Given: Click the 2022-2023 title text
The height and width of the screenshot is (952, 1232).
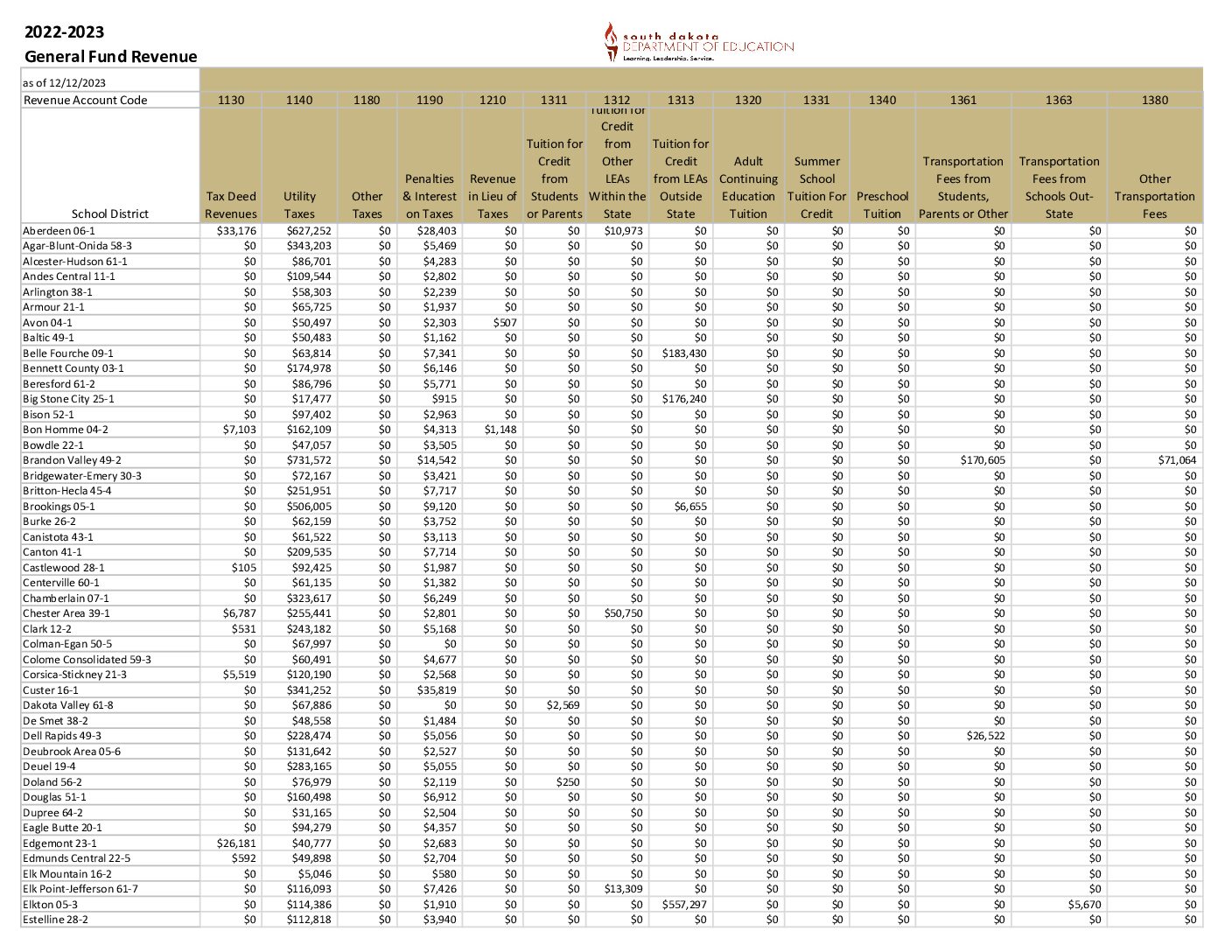Looking at the screenshot, I should tap(64, 32).
